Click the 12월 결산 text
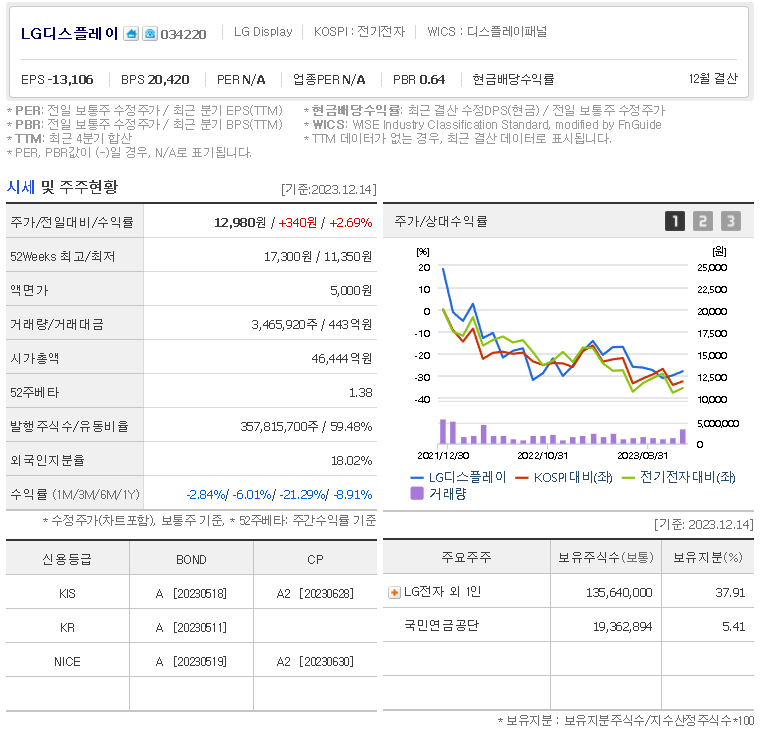This screenshot has width=763, height=729. click(x=713, y=79)
